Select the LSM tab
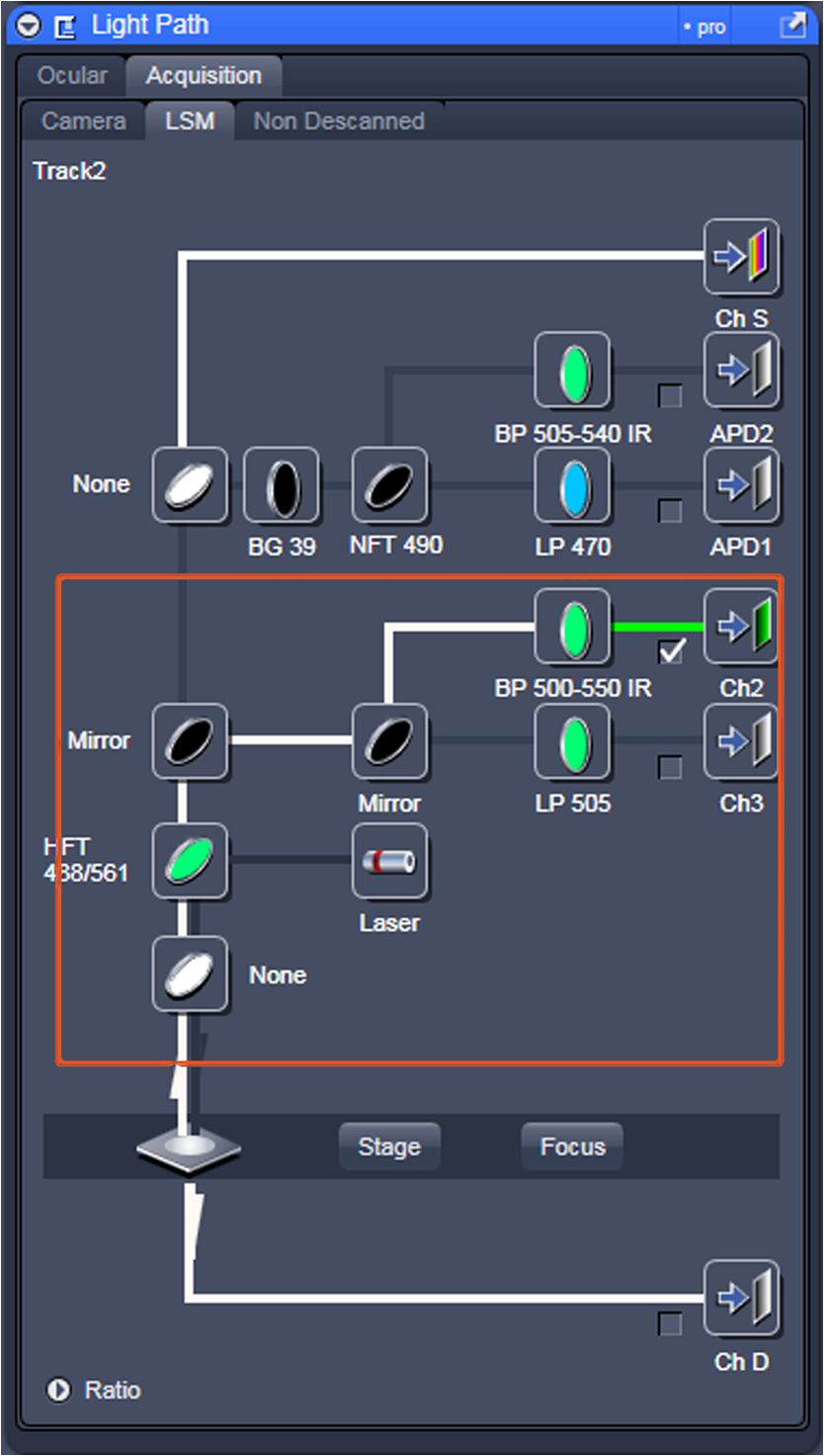824x1456 pixels. click(190, 121)
